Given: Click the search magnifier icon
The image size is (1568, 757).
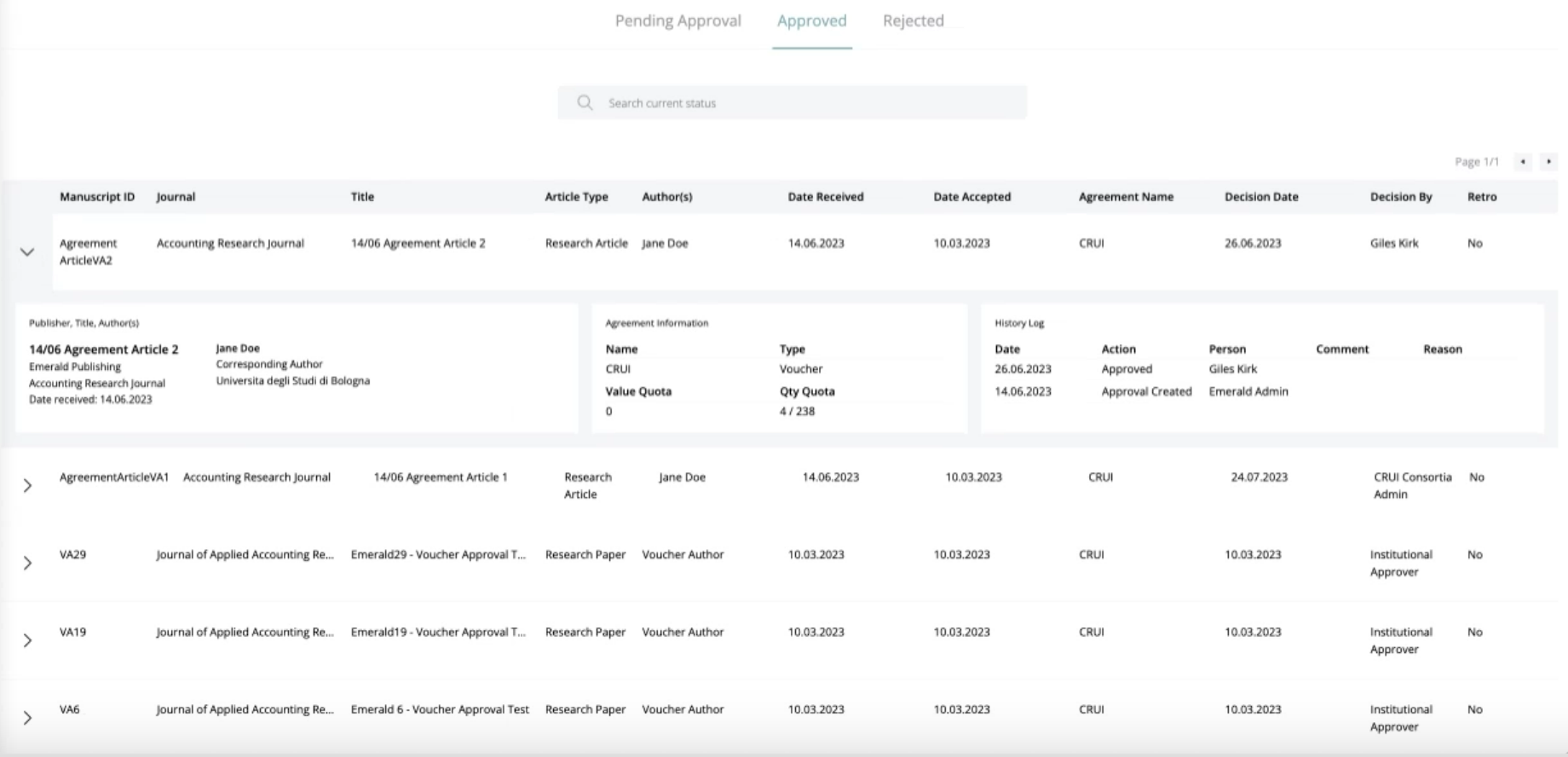Looking at the screenshot, I should pyautogui.click(x=585, y=103).
